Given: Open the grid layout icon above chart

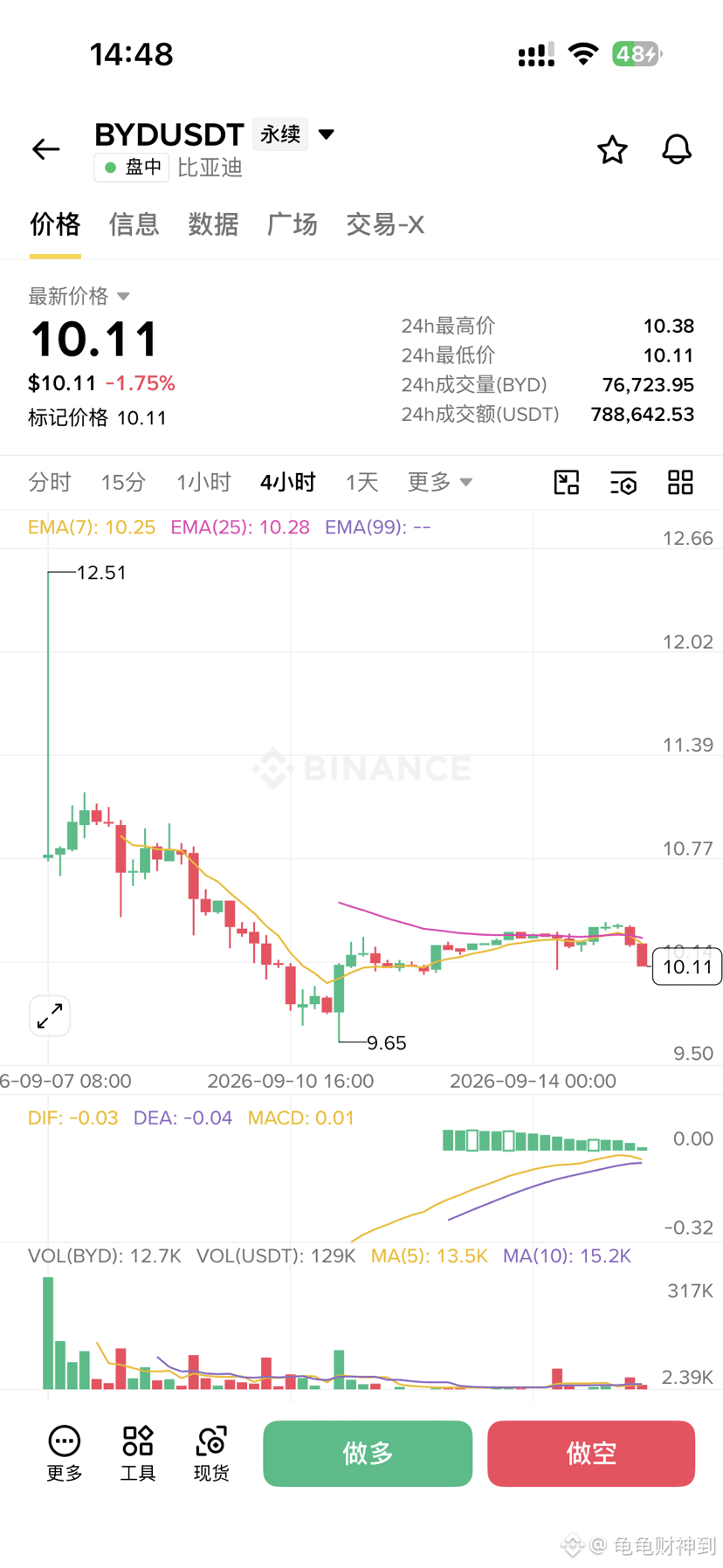Looking at the screenshot, I should [680, 482].
